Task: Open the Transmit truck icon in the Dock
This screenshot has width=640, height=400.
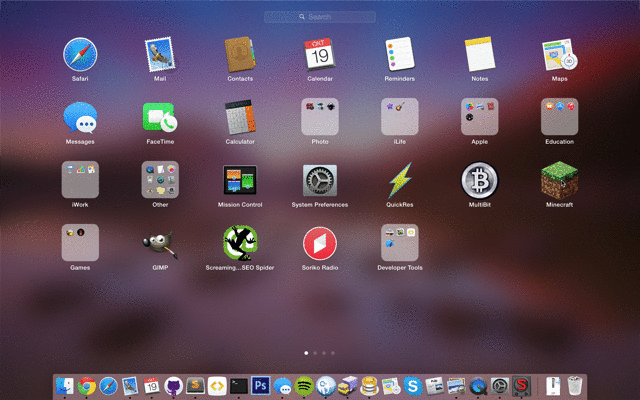Action: [347, 386]
